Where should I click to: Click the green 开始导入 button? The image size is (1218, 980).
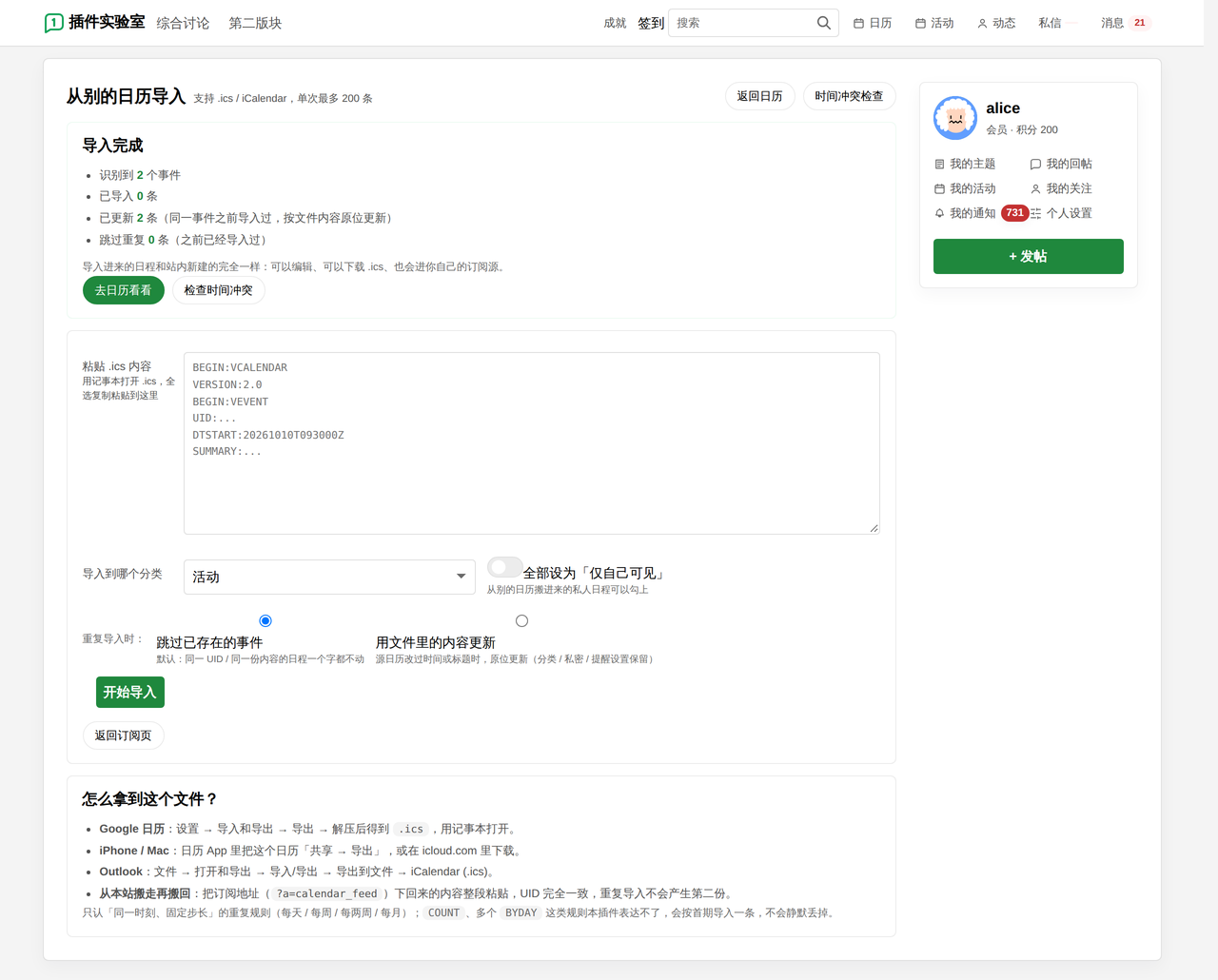click(x=130, y=693)
